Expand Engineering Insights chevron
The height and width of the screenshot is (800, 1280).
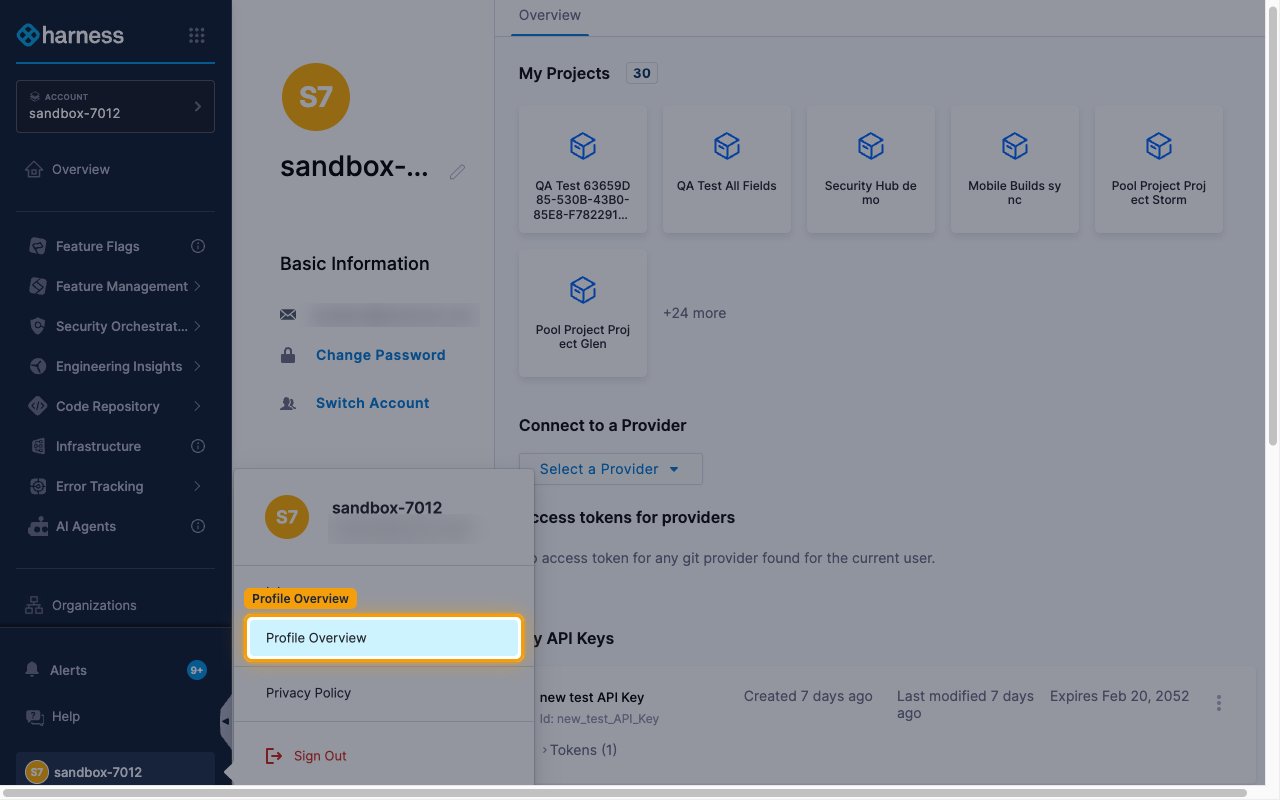coord(198,366)
